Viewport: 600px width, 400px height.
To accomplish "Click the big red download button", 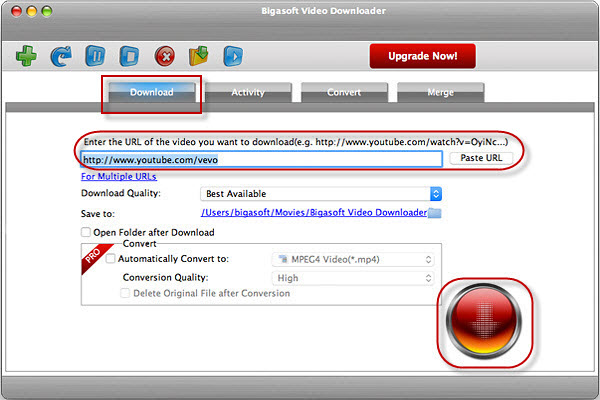I will coord(484,322).
